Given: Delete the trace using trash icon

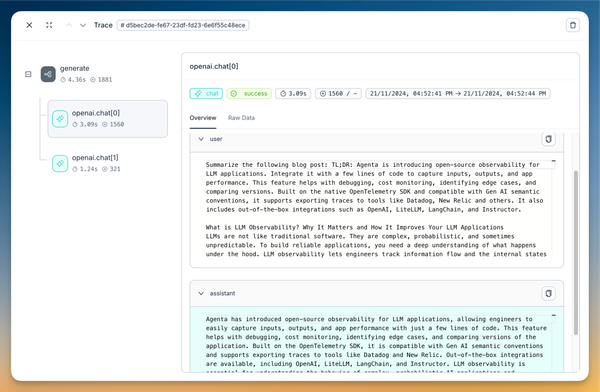Looking at the screenshot, I should tap(572, 25).
